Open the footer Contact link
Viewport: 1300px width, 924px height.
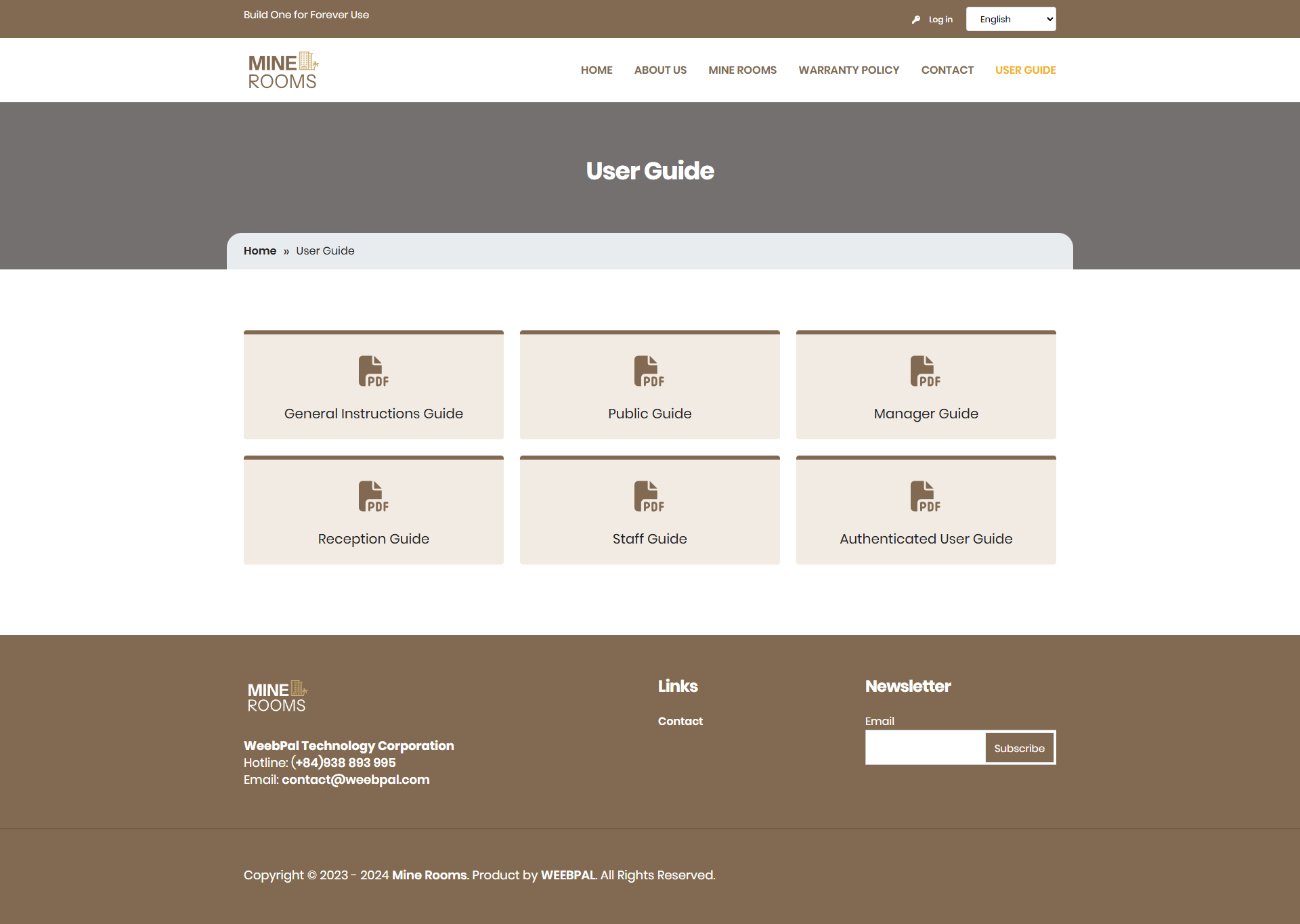click(680, 722)
